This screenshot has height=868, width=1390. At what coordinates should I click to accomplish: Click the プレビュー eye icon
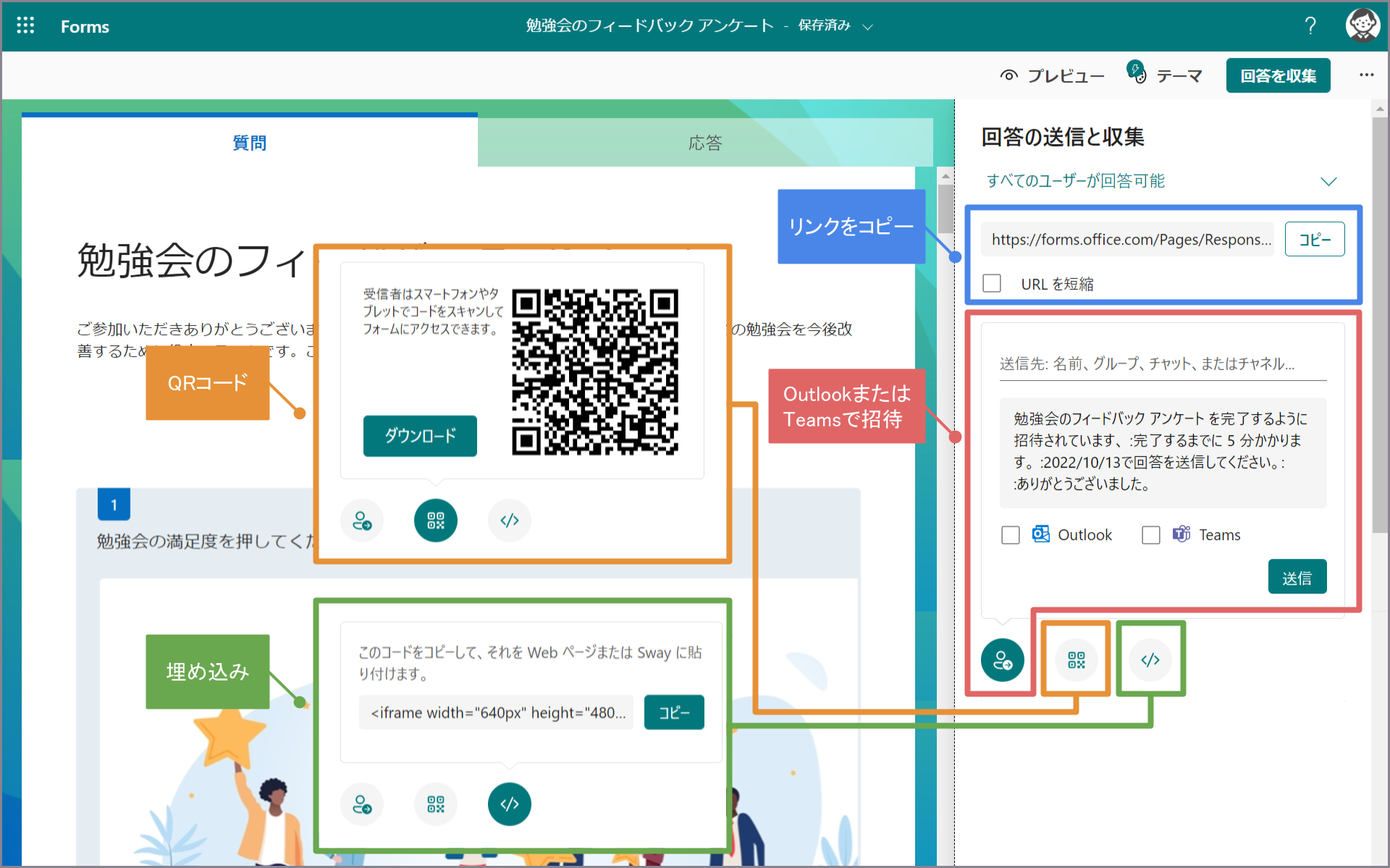[1009, 75]
